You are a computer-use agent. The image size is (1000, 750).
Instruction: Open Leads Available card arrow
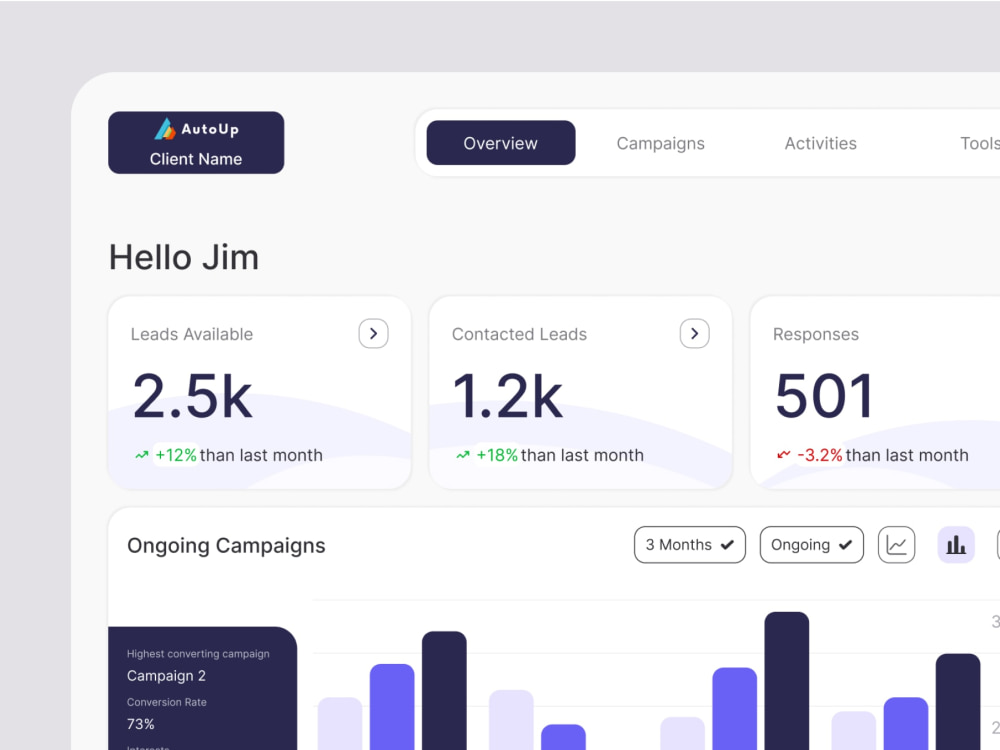374,334
